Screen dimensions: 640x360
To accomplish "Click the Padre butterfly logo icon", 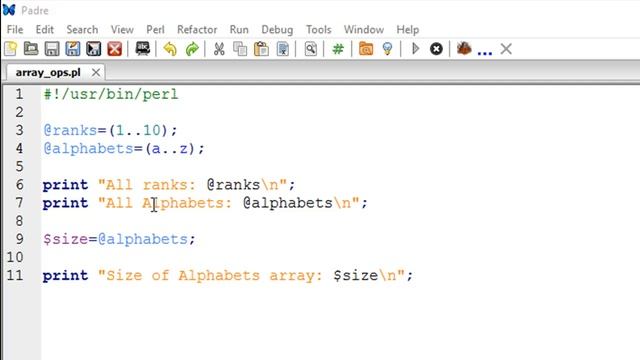I will 9,10.
